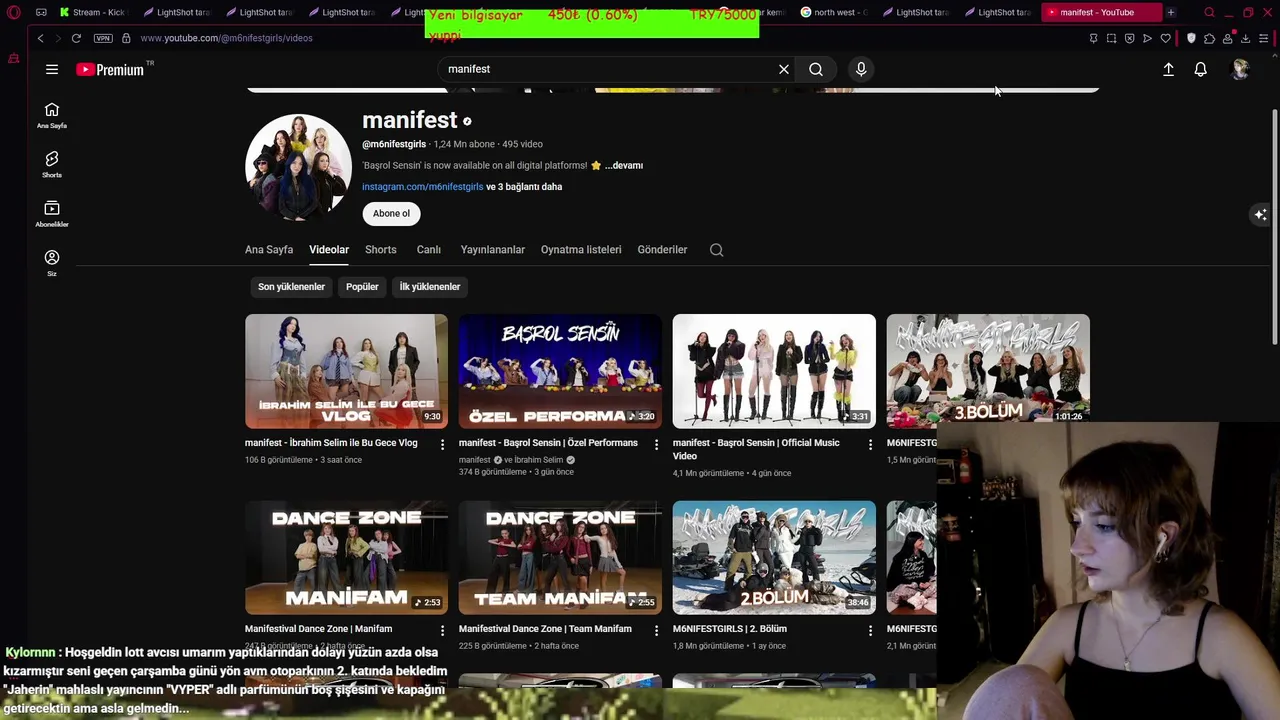The image size is (1280, 720).
Task: Open the Siz sidebar section
Action: 52,263
